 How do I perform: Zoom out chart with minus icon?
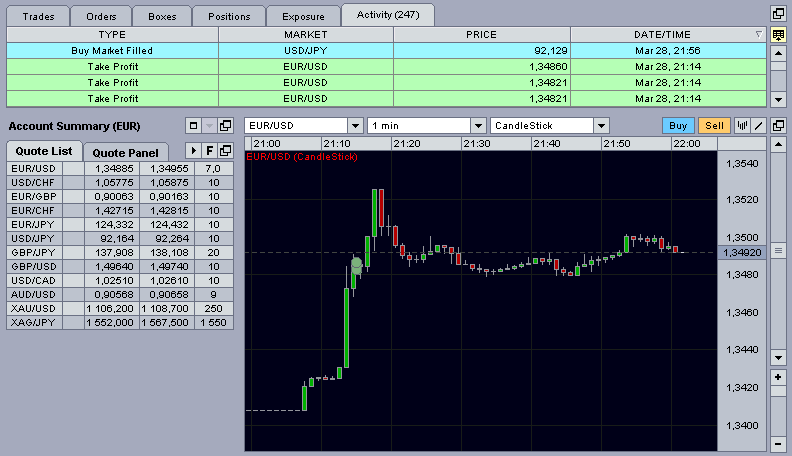[x=778, y=444]
